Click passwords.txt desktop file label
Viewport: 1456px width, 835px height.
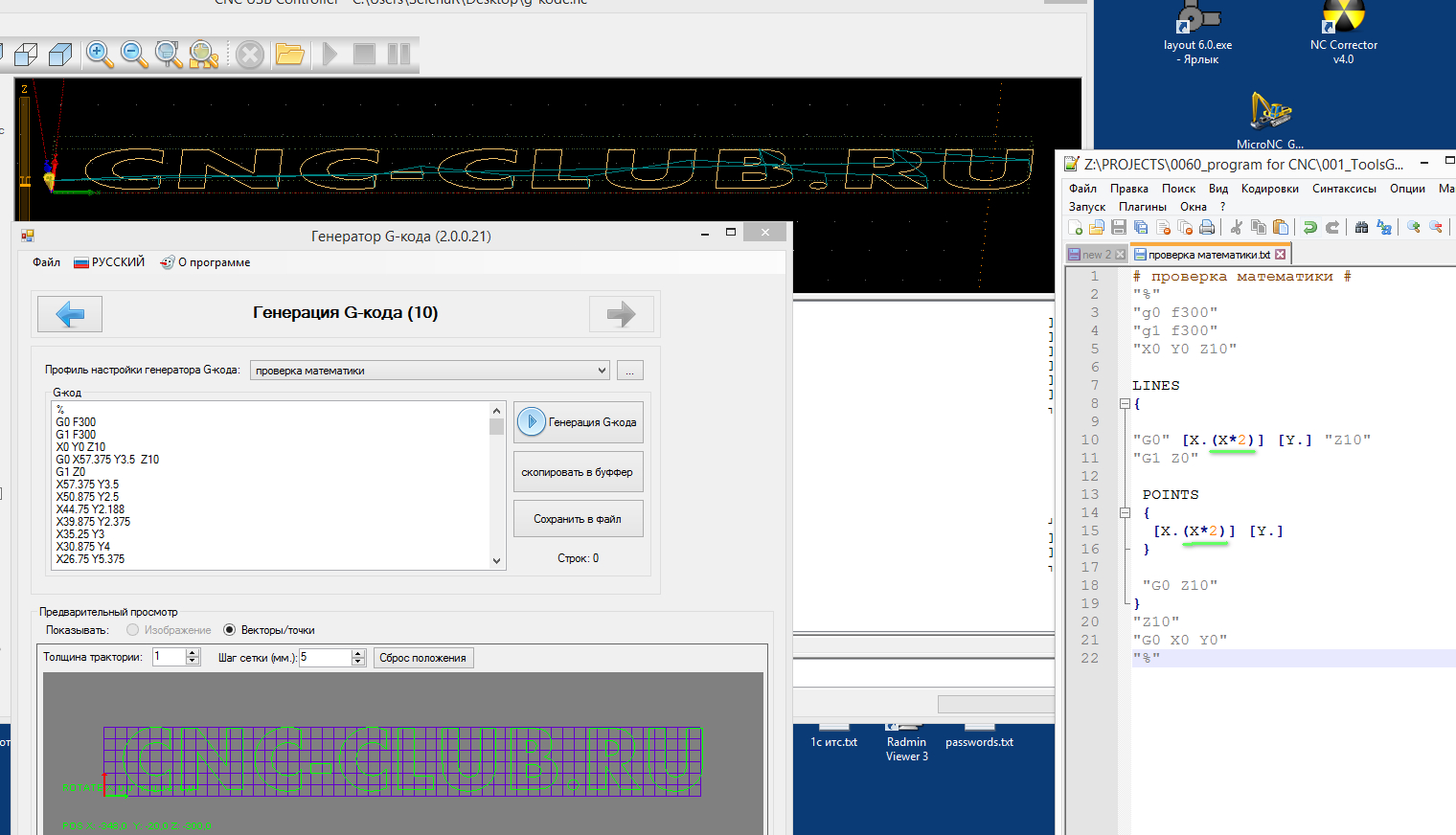[x=979, y=742]
